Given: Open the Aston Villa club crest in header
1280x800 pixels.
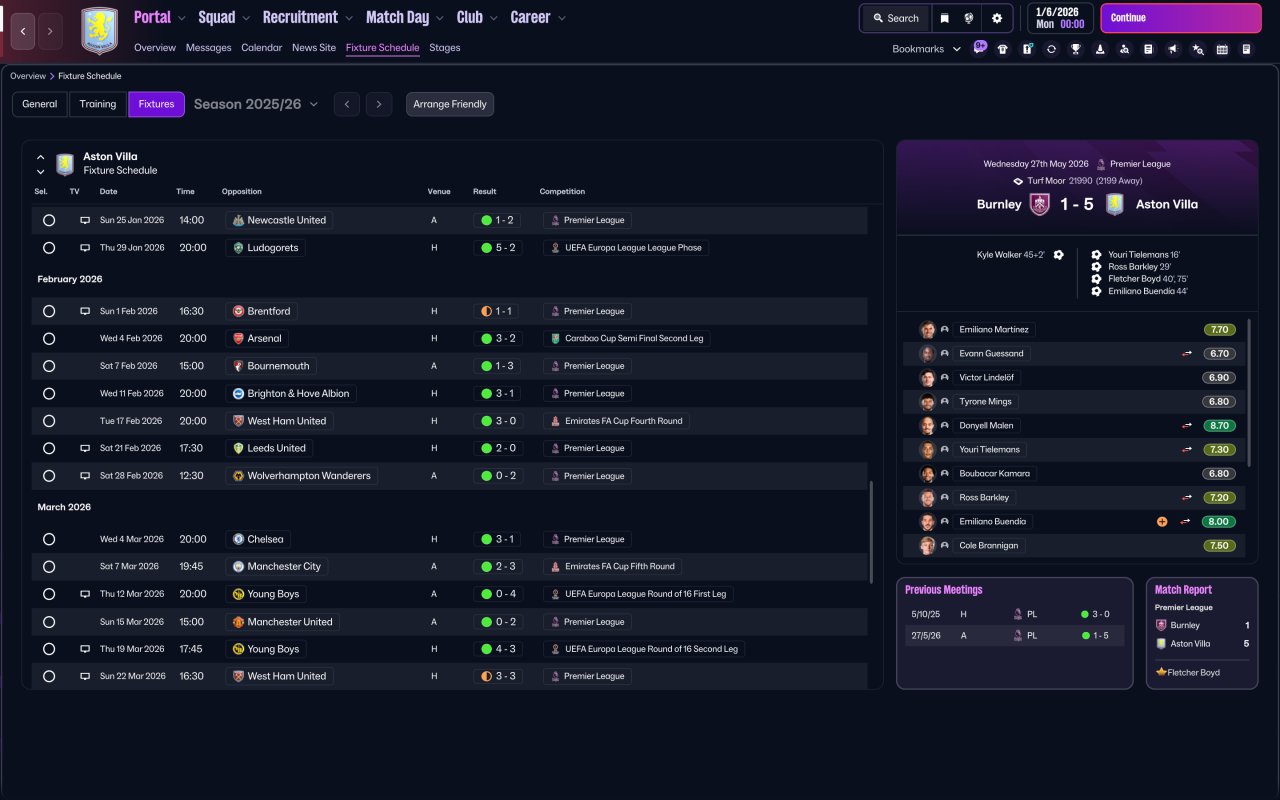Looking at the screenshot, I should (x=99, y=31).
